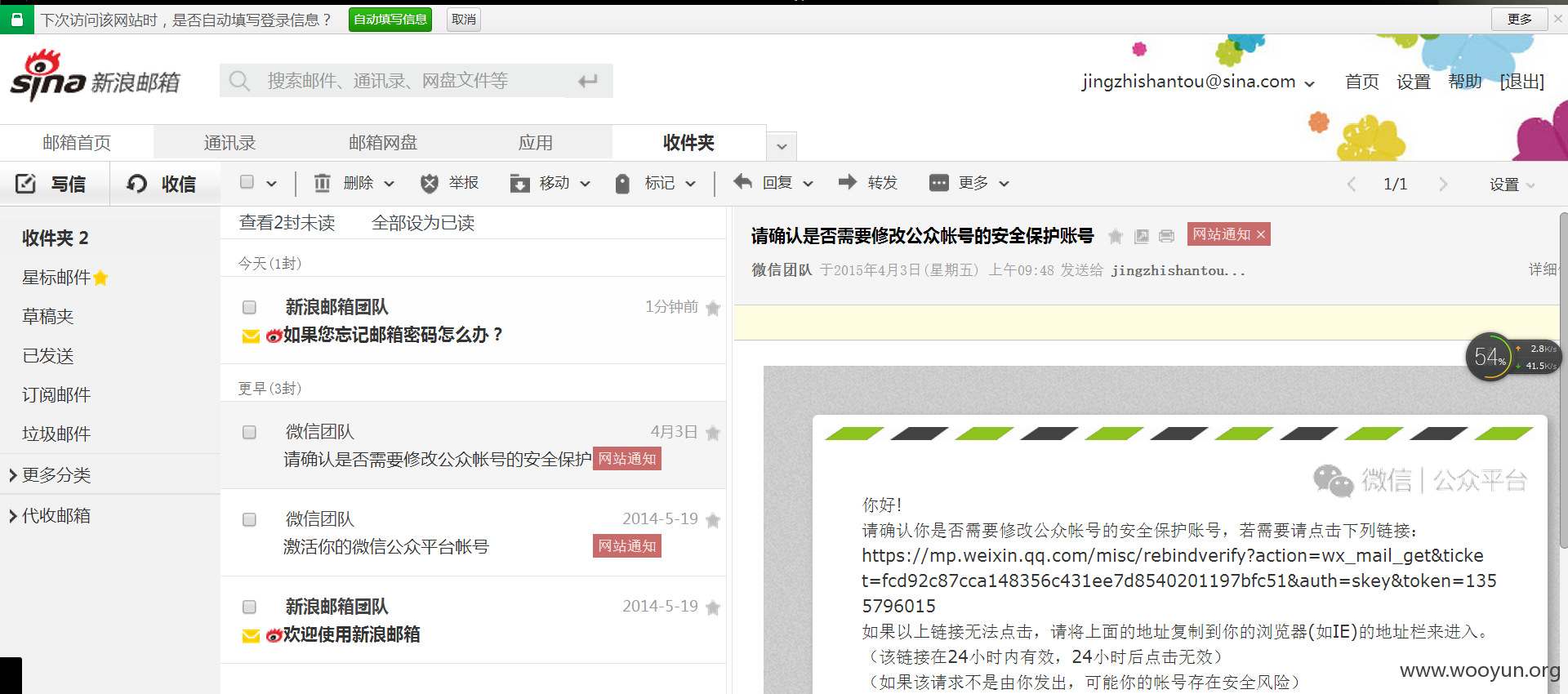
Task: Open the list 设置 dropdown at right
Action: 1512,185
